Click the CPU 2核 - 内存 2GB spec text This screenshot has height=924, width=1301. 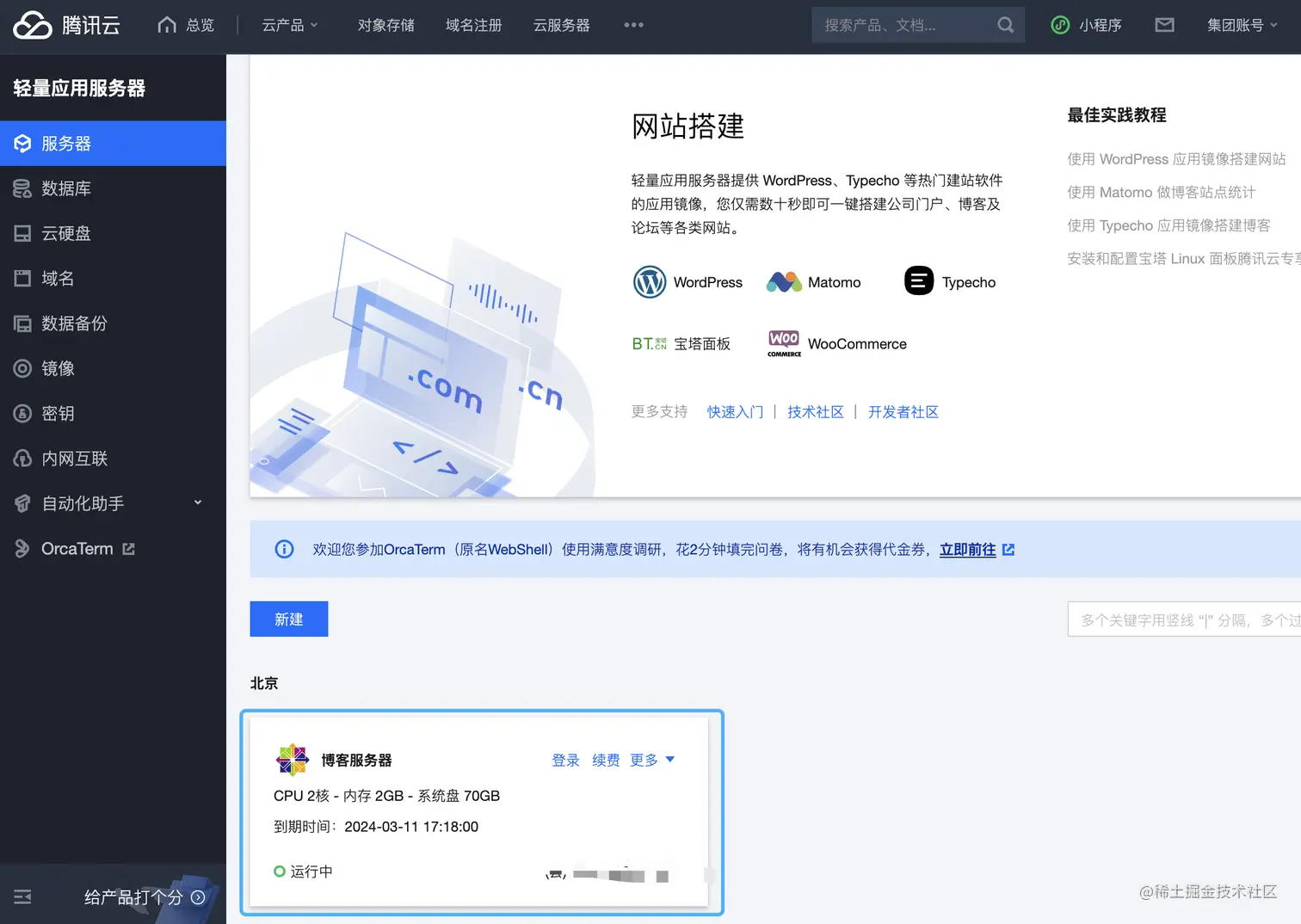click(387, 796)
